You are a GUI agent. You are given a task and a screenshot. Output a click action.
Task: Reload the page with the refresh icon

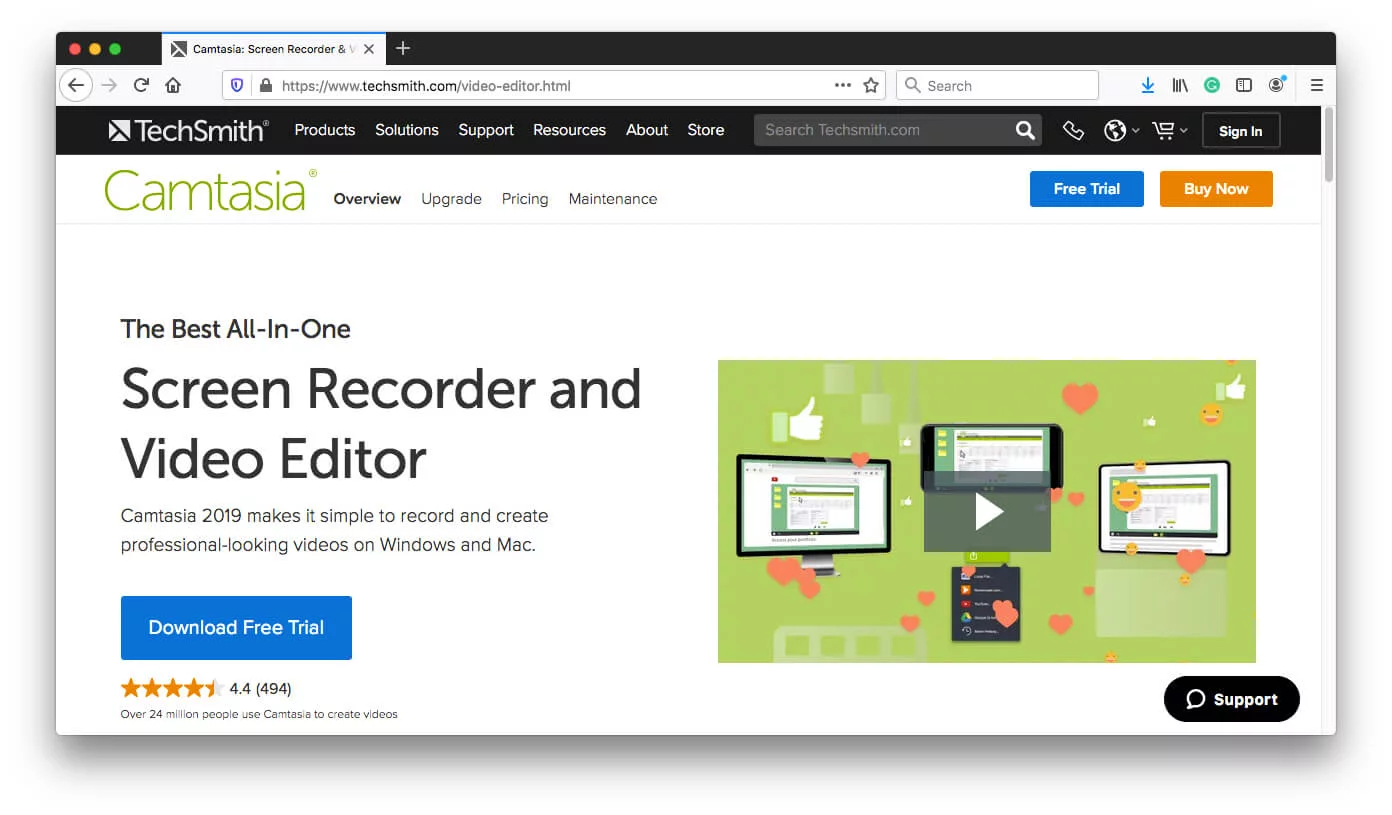pyautogui.click(x=142, y=85)
